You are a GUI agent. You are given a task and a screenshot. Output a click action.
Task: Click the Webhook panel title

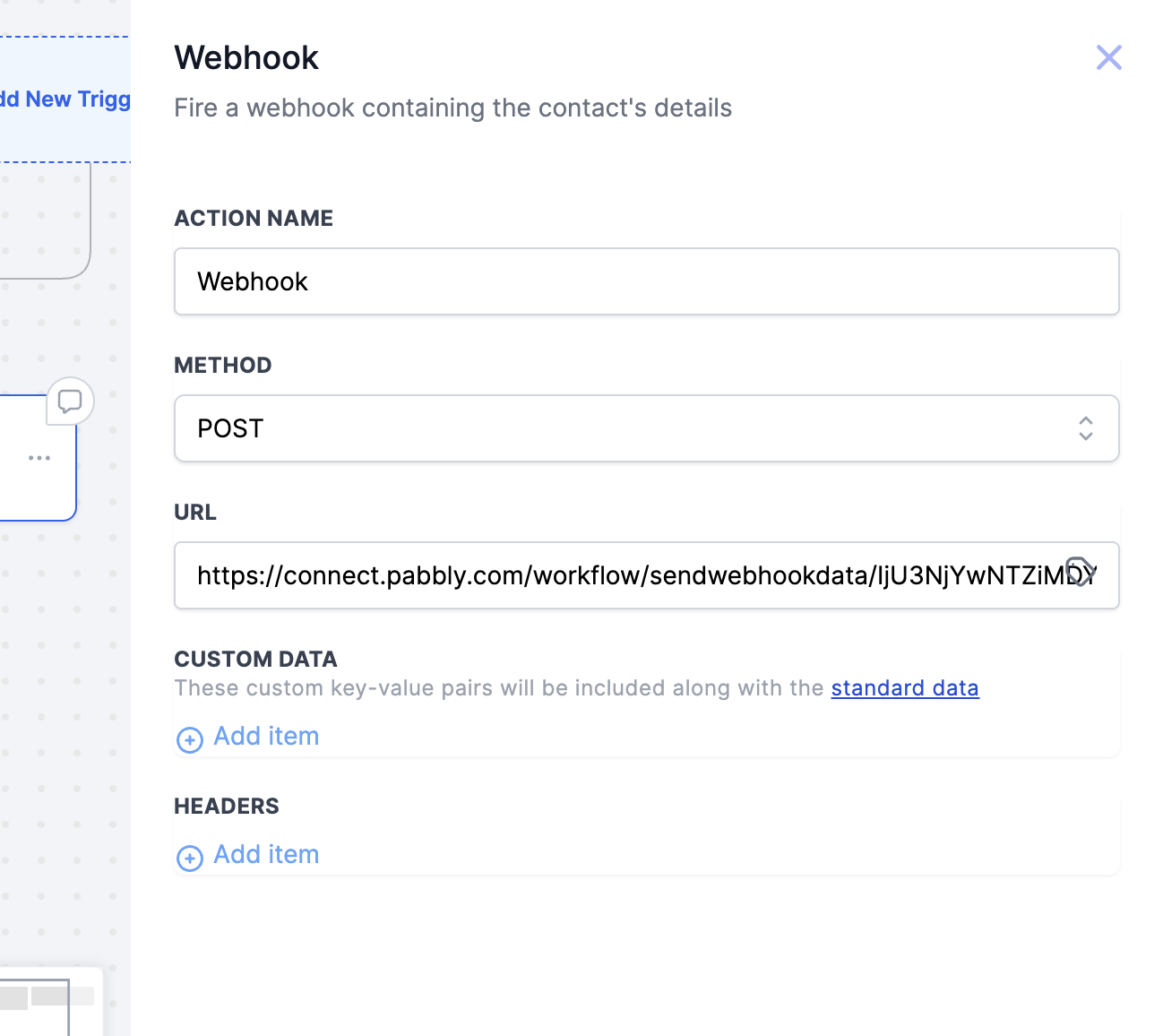[246, 57]
